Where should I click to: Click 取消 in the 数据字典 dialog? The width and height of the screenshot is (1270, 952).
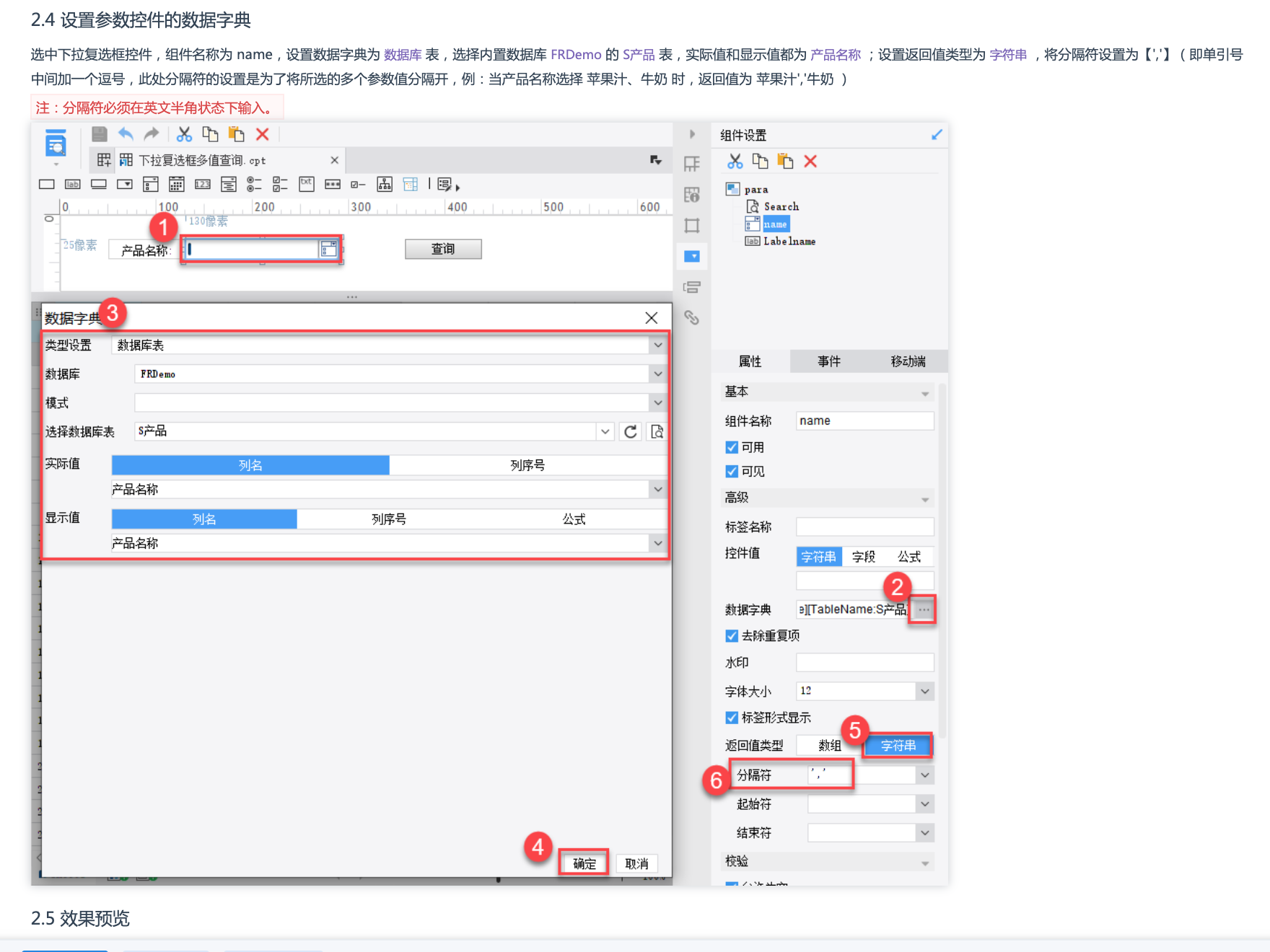click(x=636, y=863)
